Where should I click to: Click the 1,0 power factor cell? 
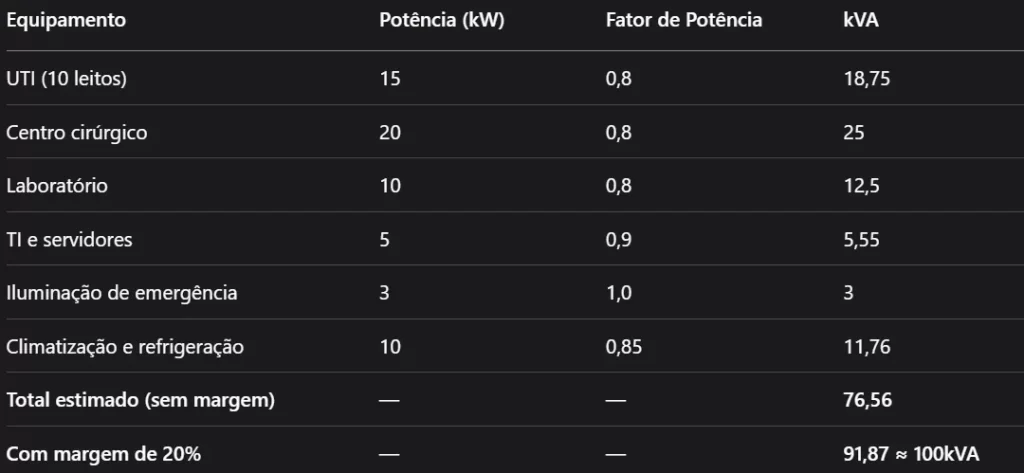tap(619, 293)
